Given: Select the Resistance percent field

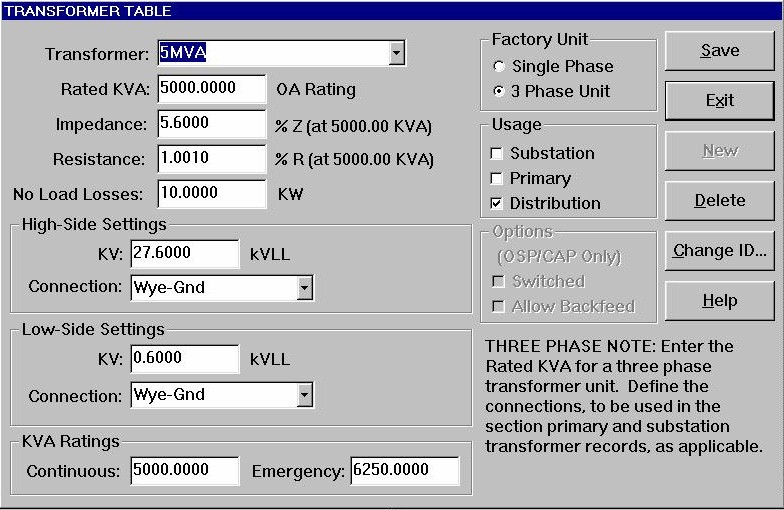Looking at the screenshot, I should (211, 159).
